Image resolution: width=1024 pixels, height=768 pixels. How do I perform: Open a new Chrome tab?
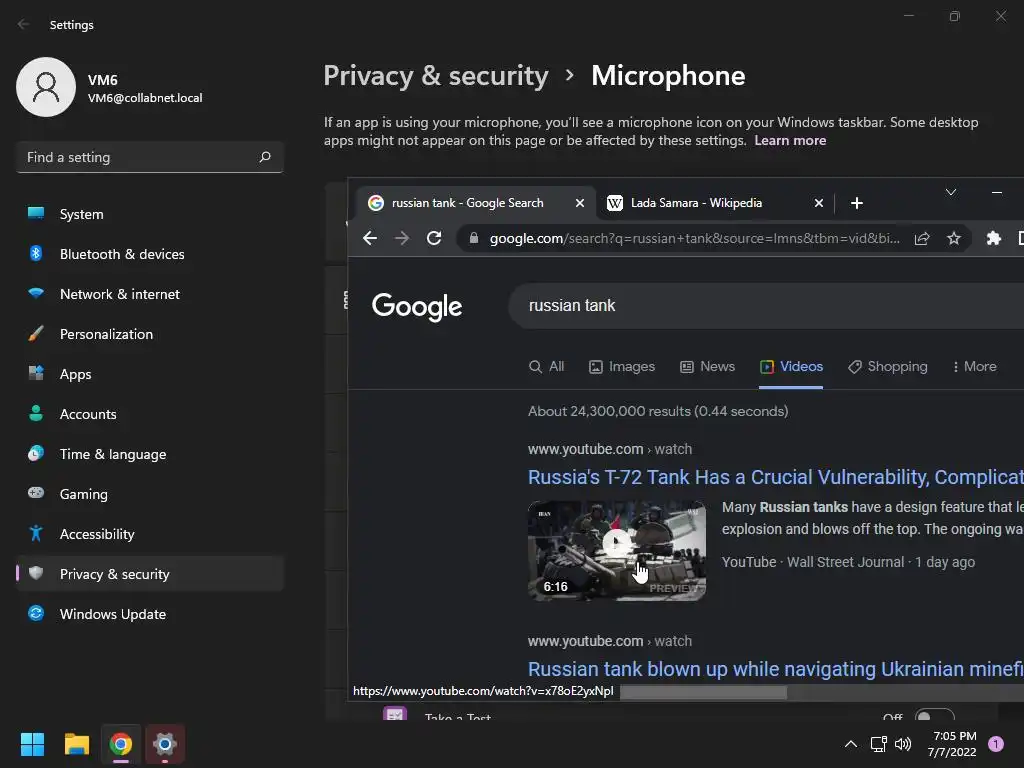coord(857,203)
